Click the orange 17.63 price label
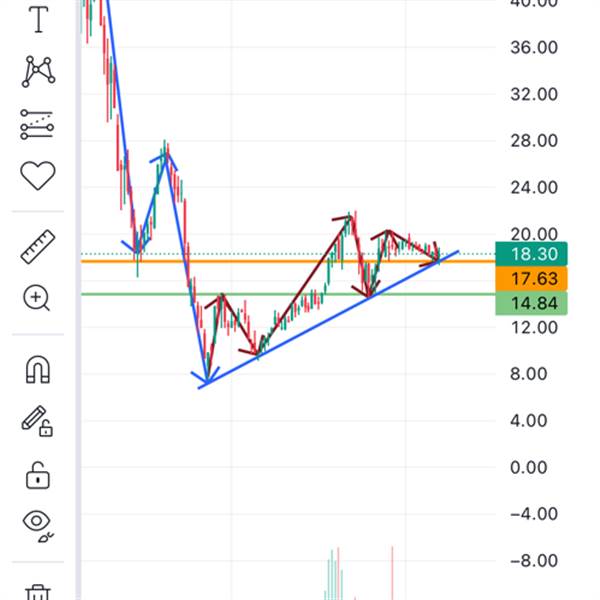 [x=531, y=279]
